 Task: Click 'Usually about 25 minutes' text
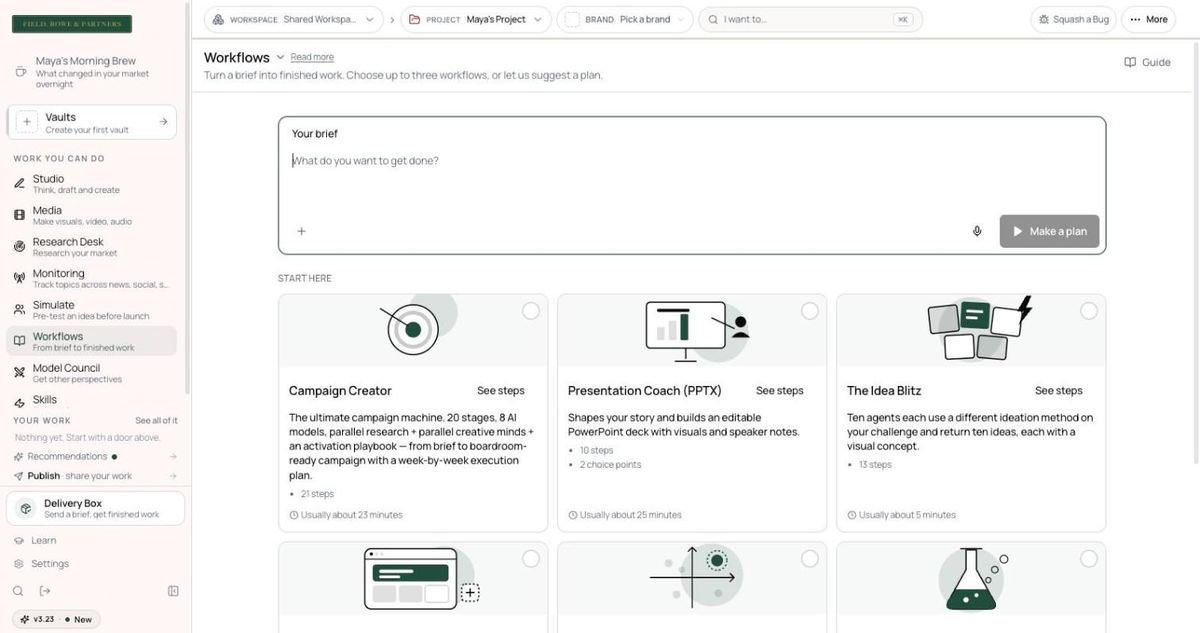point(630,515)
